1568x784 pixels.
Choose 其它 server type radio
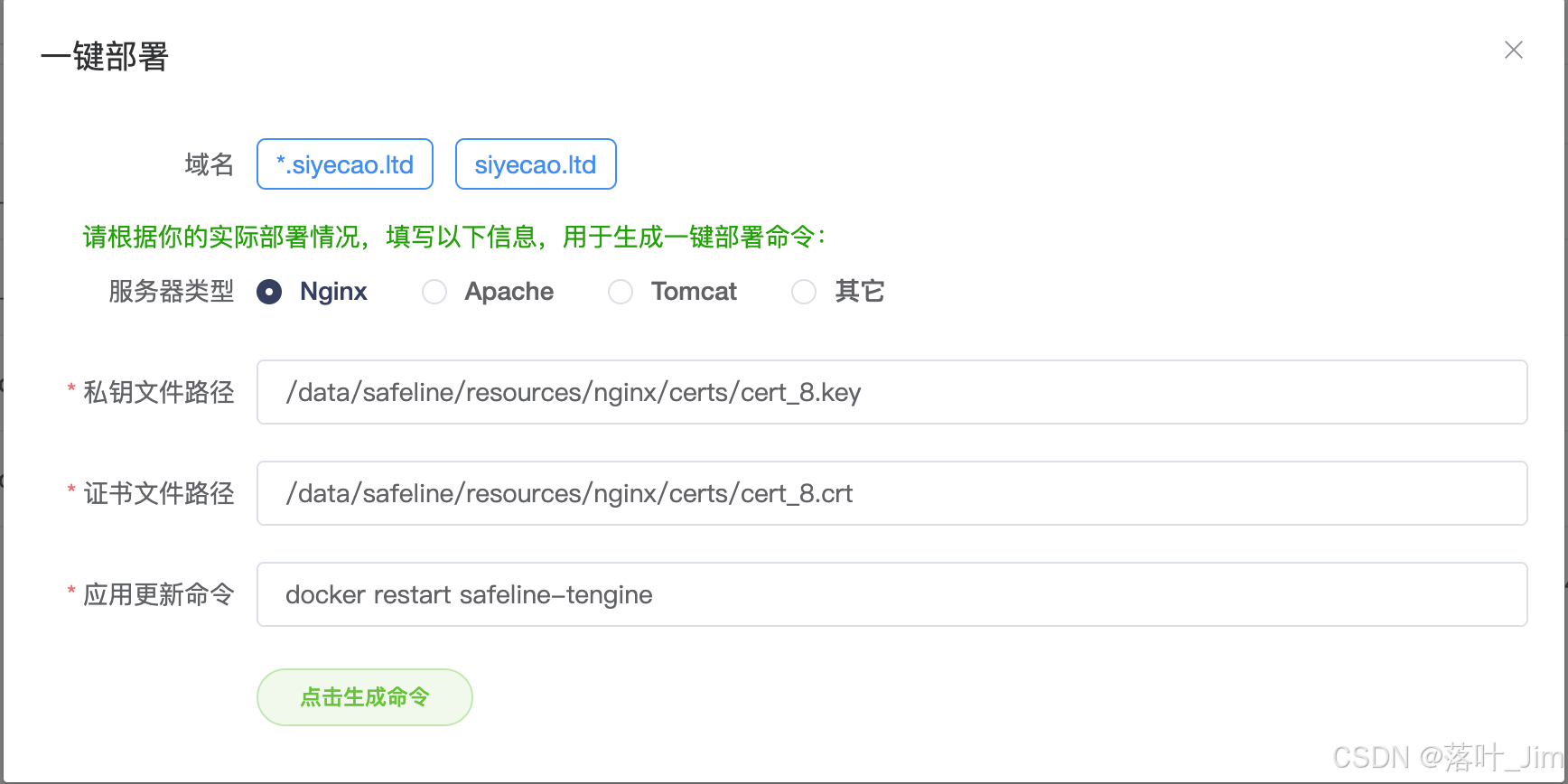coord(804,292)
